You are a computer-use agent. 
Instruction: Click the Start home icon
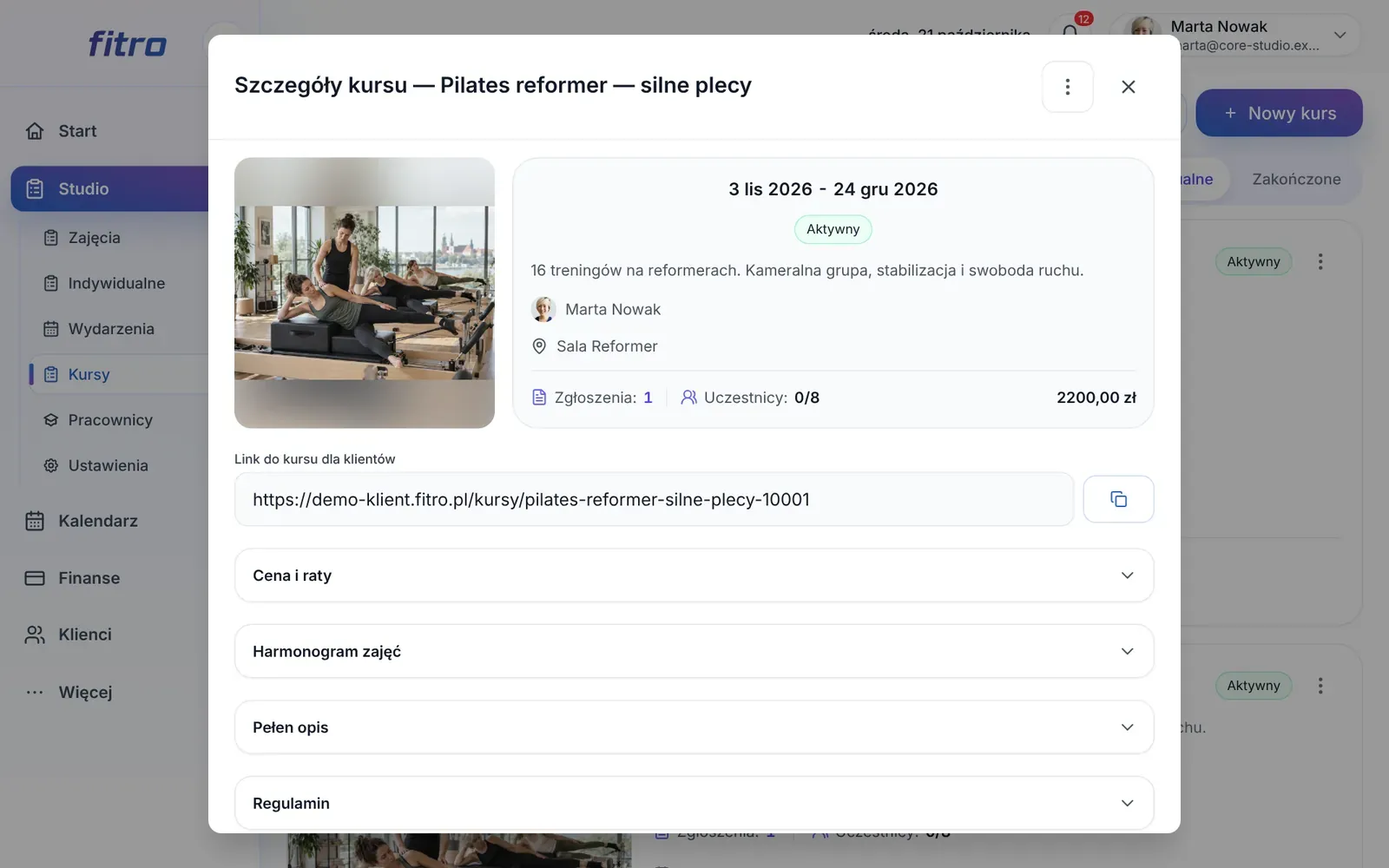[35, 131]
